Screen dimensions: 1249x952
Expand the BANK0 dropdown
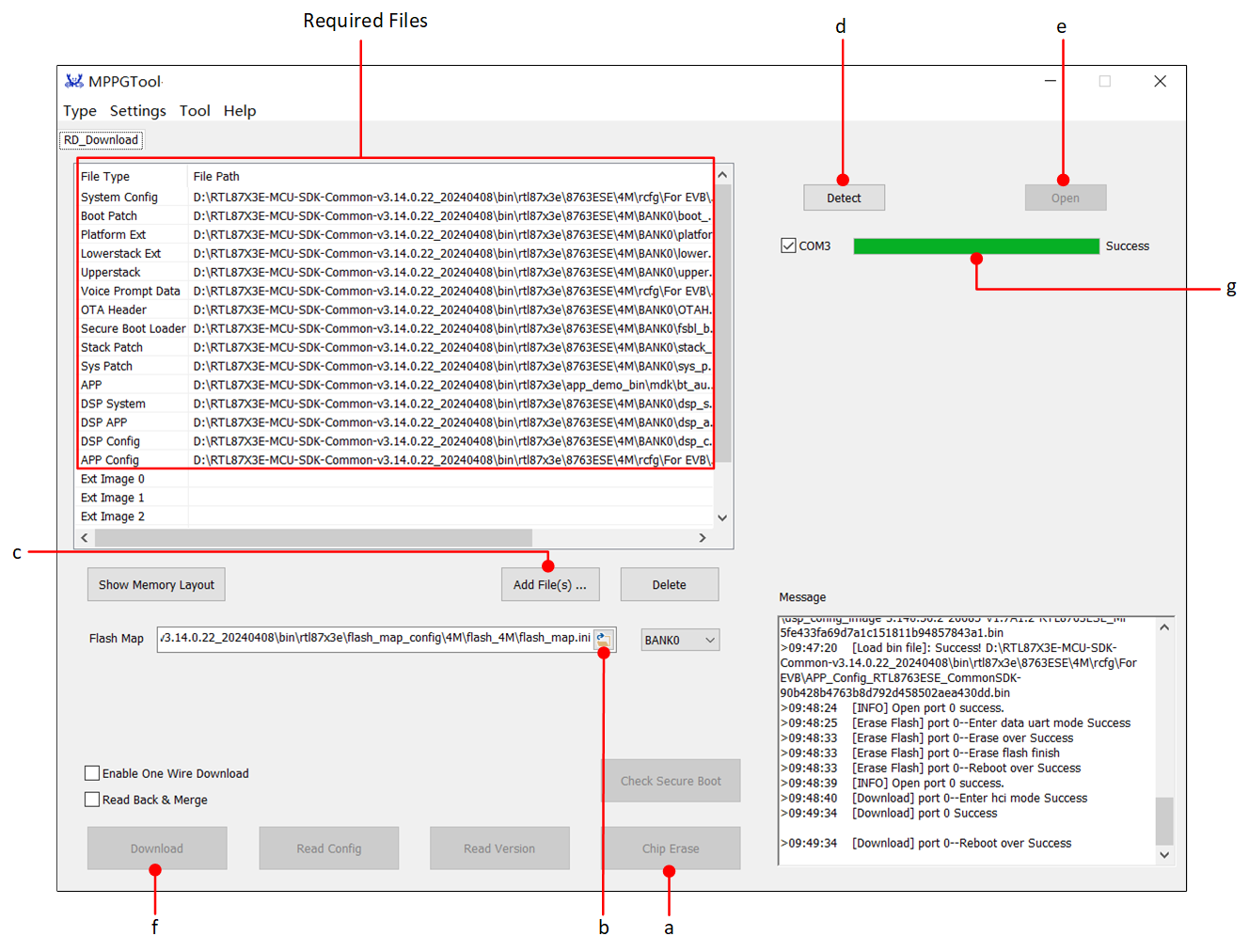tap(680, 641)
